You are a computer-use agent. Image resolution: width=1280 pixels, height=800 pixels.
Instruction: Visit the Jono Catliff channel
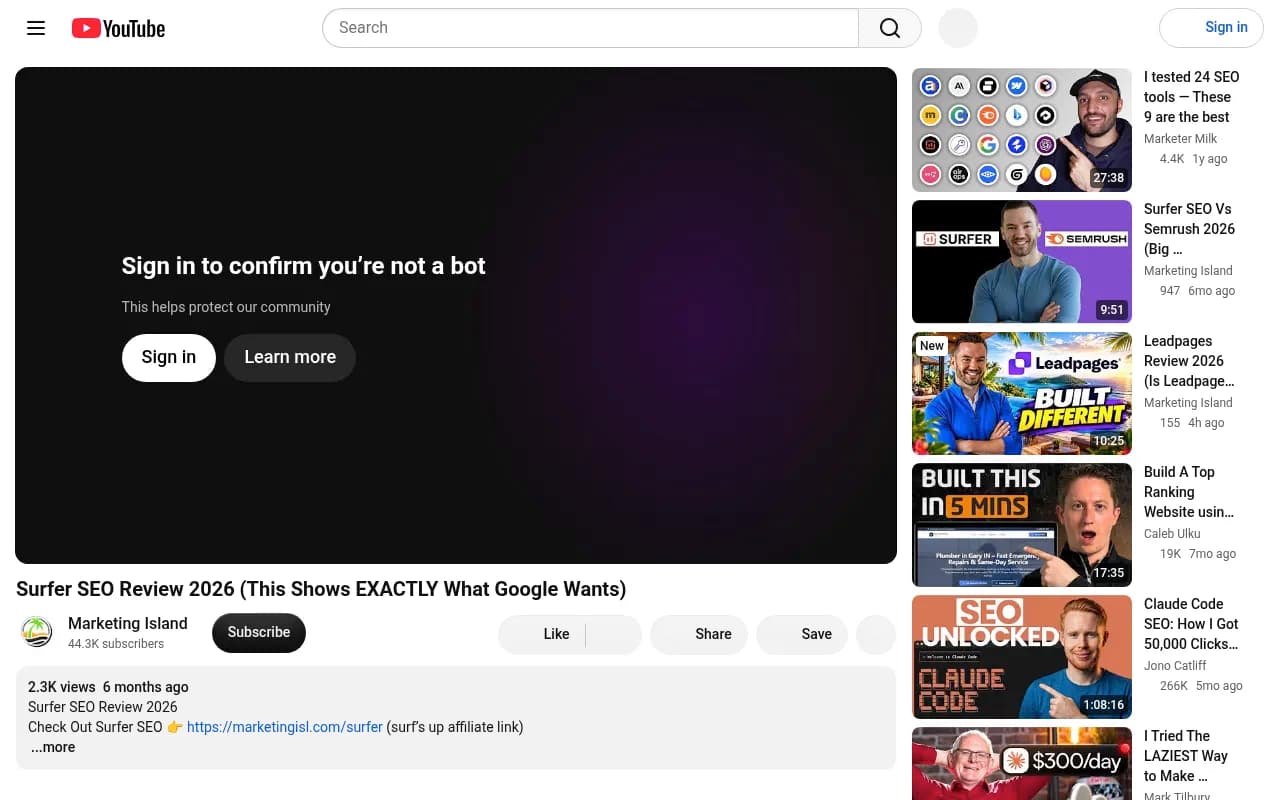pyautogui.click(x=1175, y=666)
